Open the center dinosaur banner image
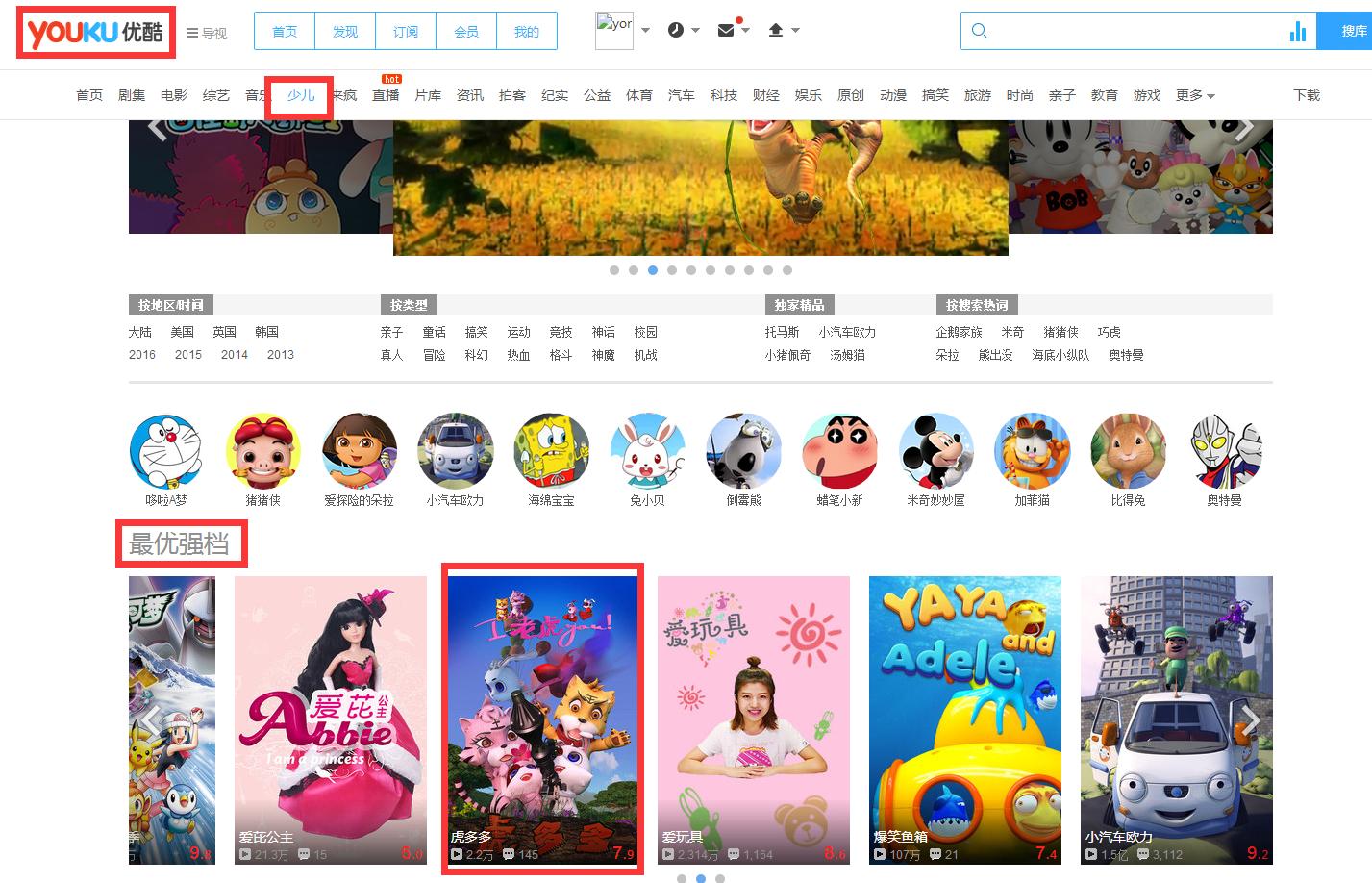Screen dimensions: 1372x883 point(701,188)
